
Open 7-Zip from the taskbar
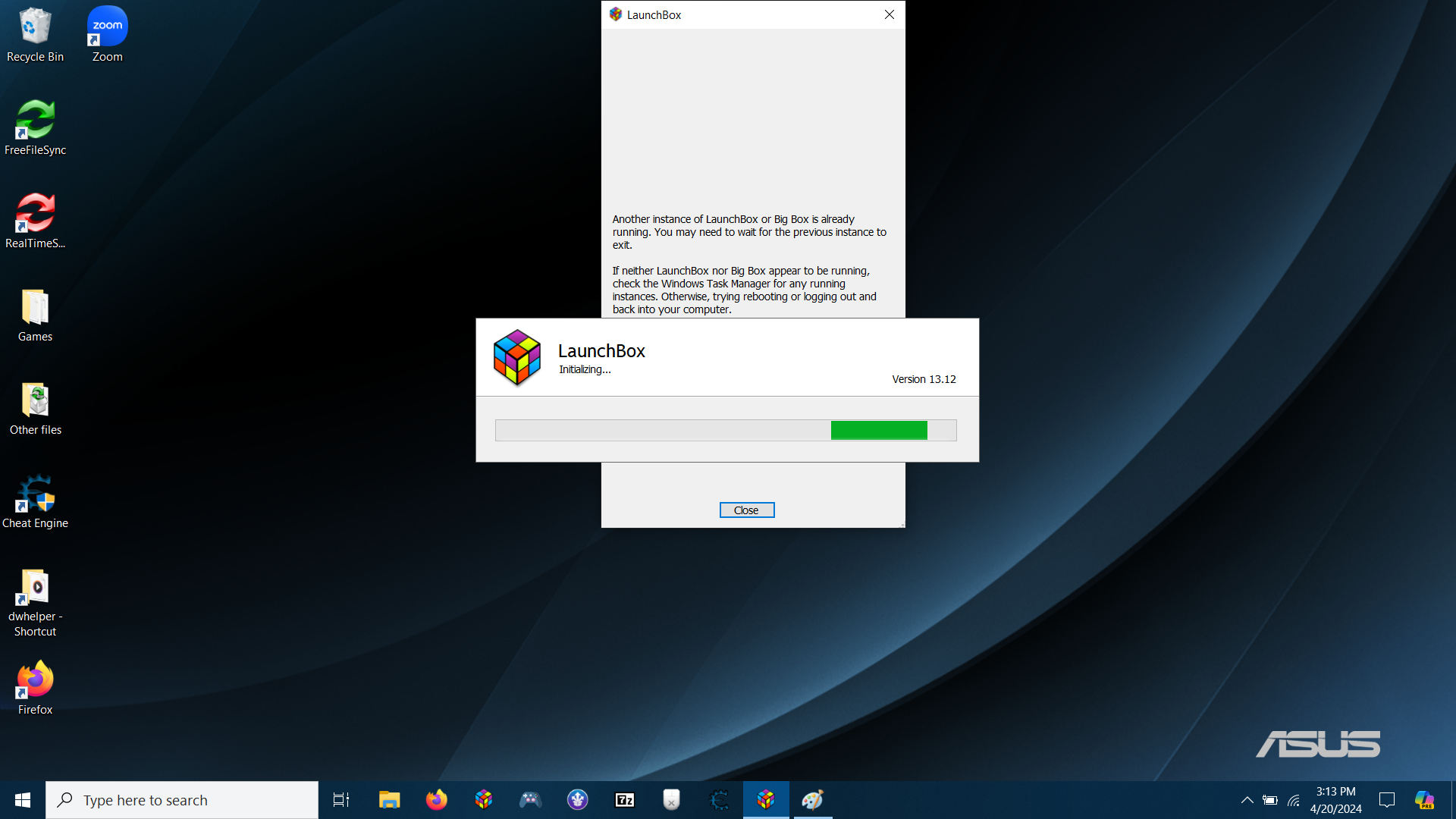625,800
